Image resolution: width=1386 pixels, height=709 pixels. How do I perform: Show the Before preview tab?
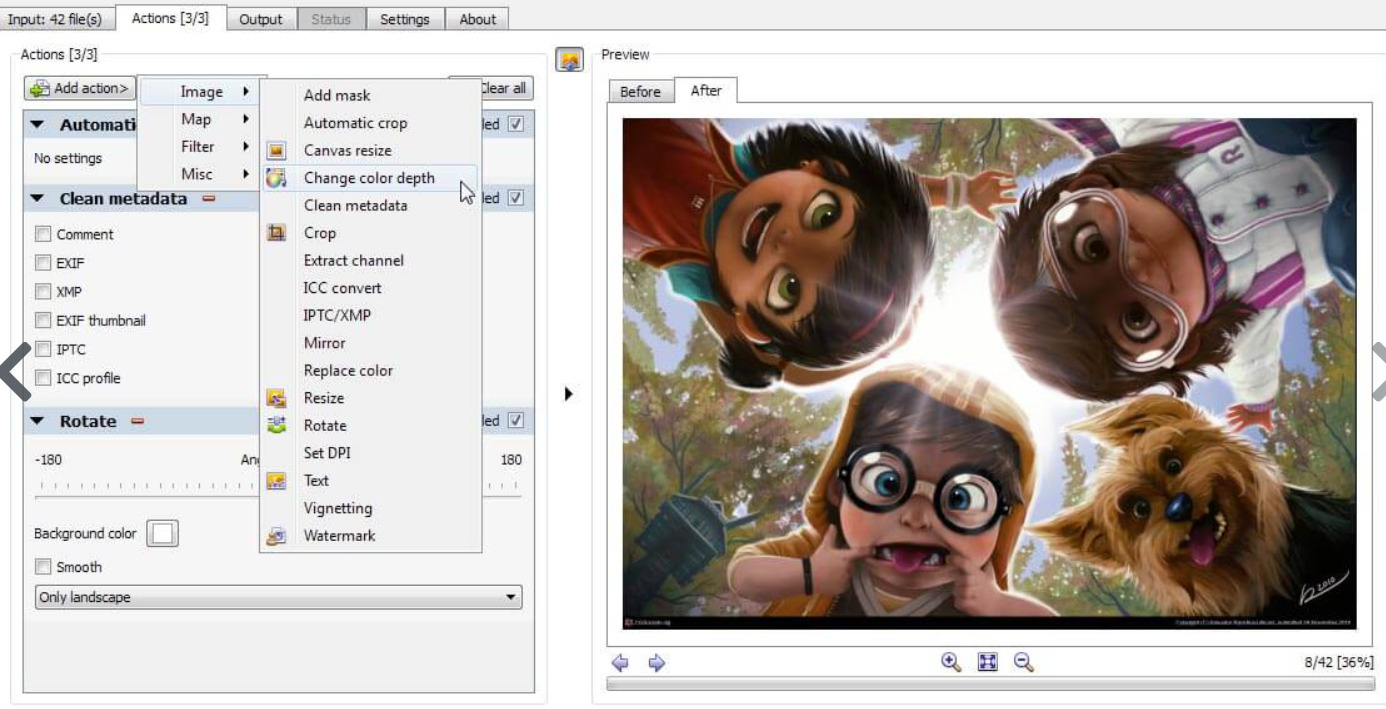640,92
